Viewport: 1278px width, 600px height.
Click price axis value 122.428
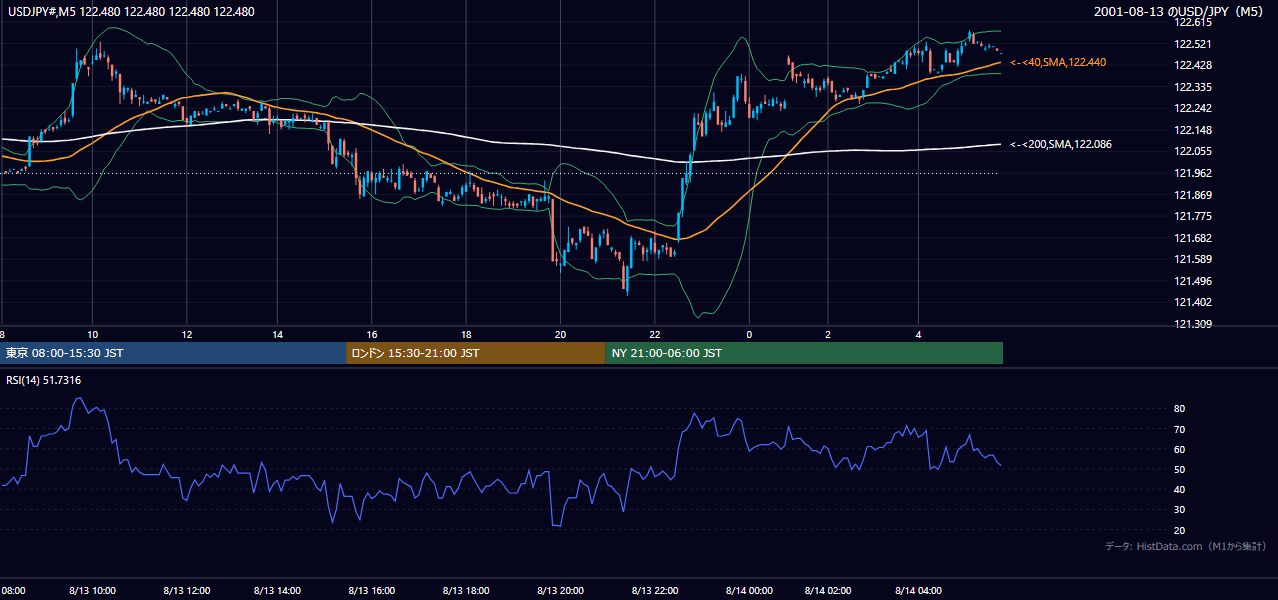pyautogui.click(x=1194, y=65)
